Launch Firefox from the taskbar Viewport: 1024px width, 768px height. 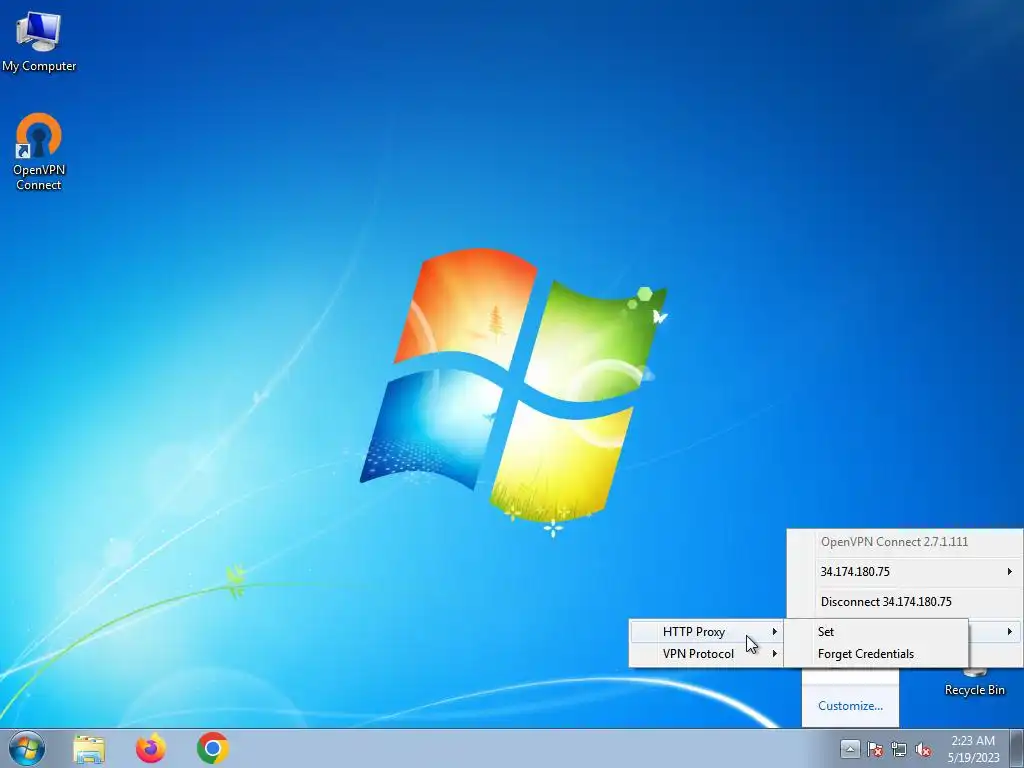[x=150, y=748]
